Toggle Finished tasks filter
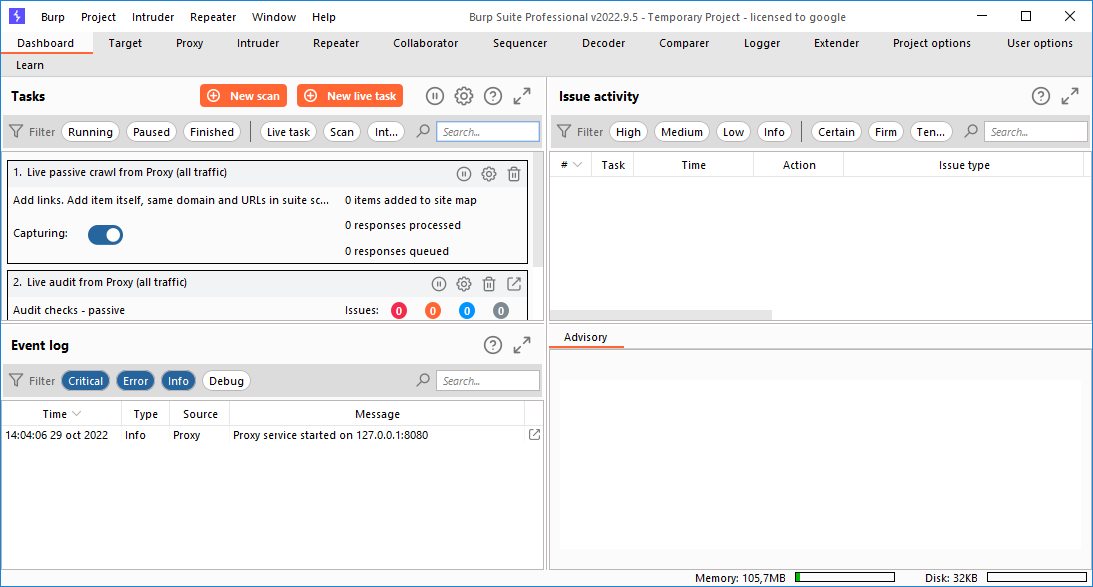 tap(212, 132)
